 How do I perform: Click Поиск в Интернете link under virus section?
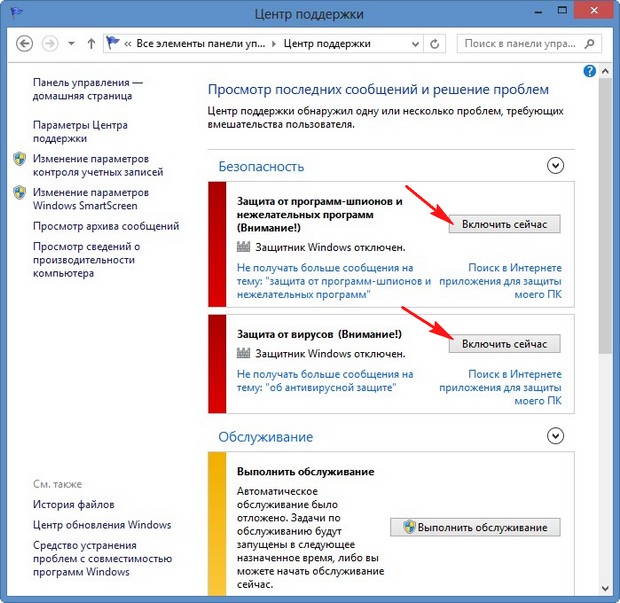pos(500,388)
